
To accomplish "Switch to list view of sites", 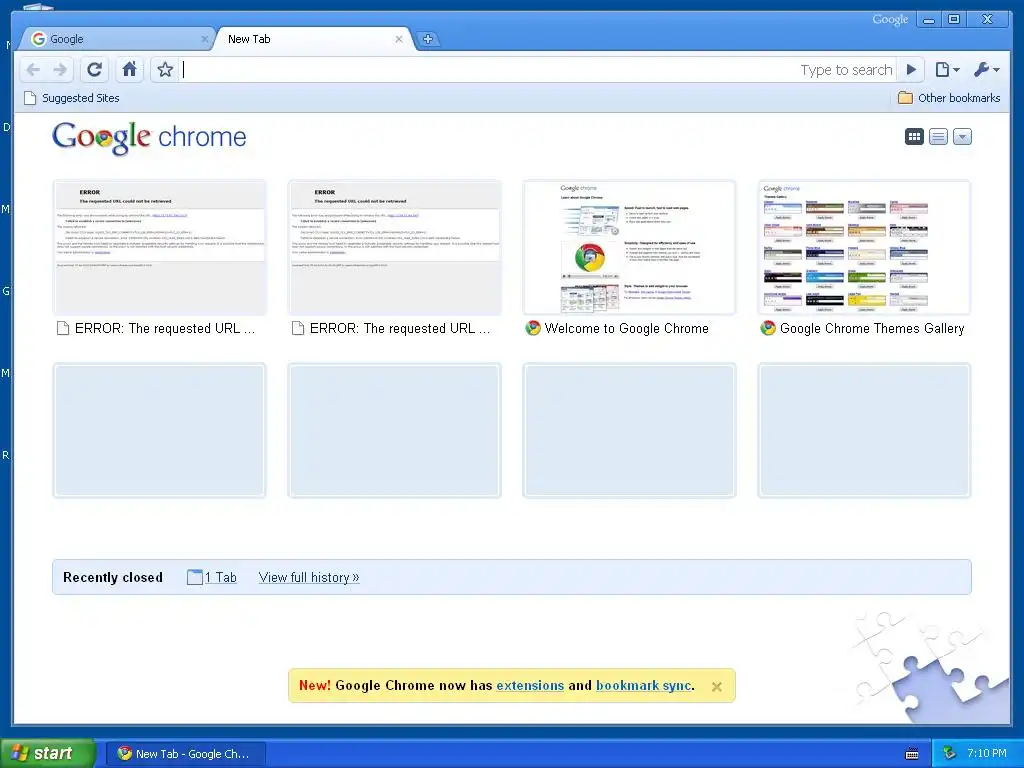I will click(x=938, y=136).
